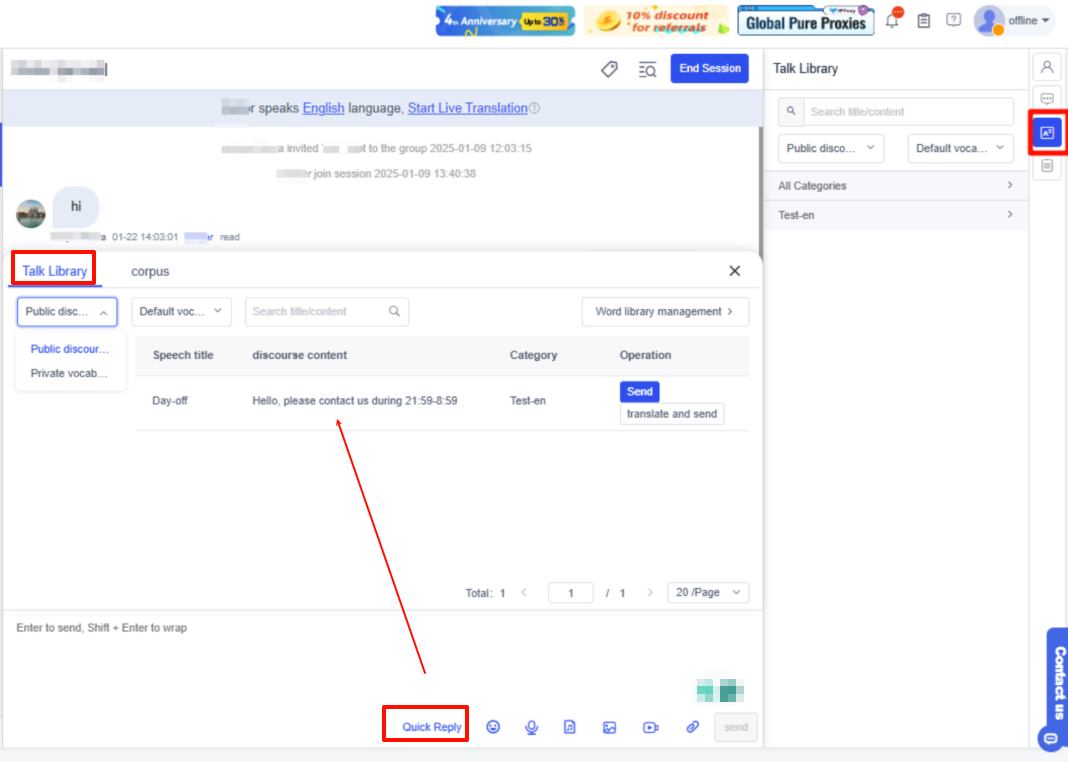The height and width of the screenshot is (762, 1068).
Task: Click Start Live Translation link
Action: pos(467,108)
